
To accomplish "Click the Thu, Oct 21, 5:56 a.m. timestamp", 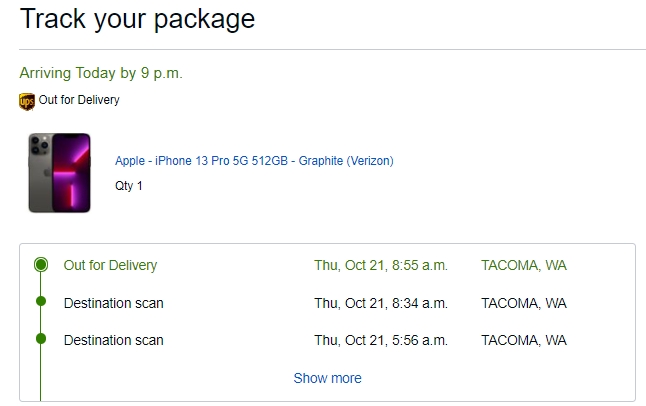I will pos(381,340).
